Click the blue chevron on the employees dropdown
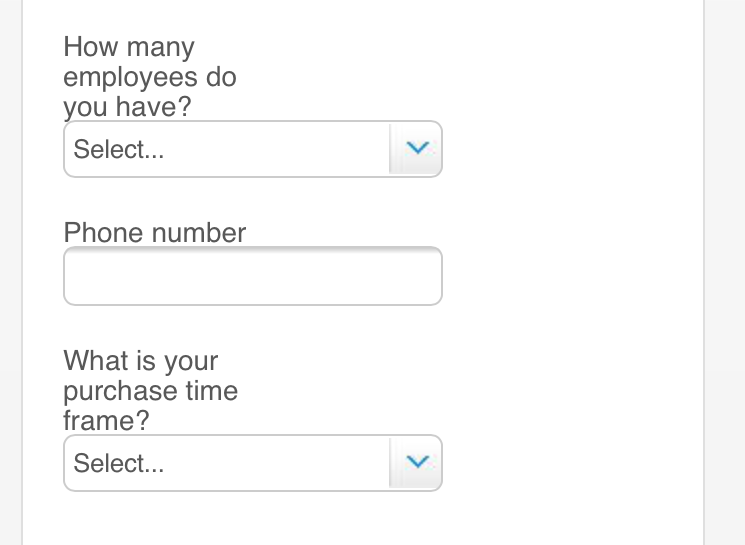Image resolution: width=745 pixels, height=545 pixels. [417, 149]
